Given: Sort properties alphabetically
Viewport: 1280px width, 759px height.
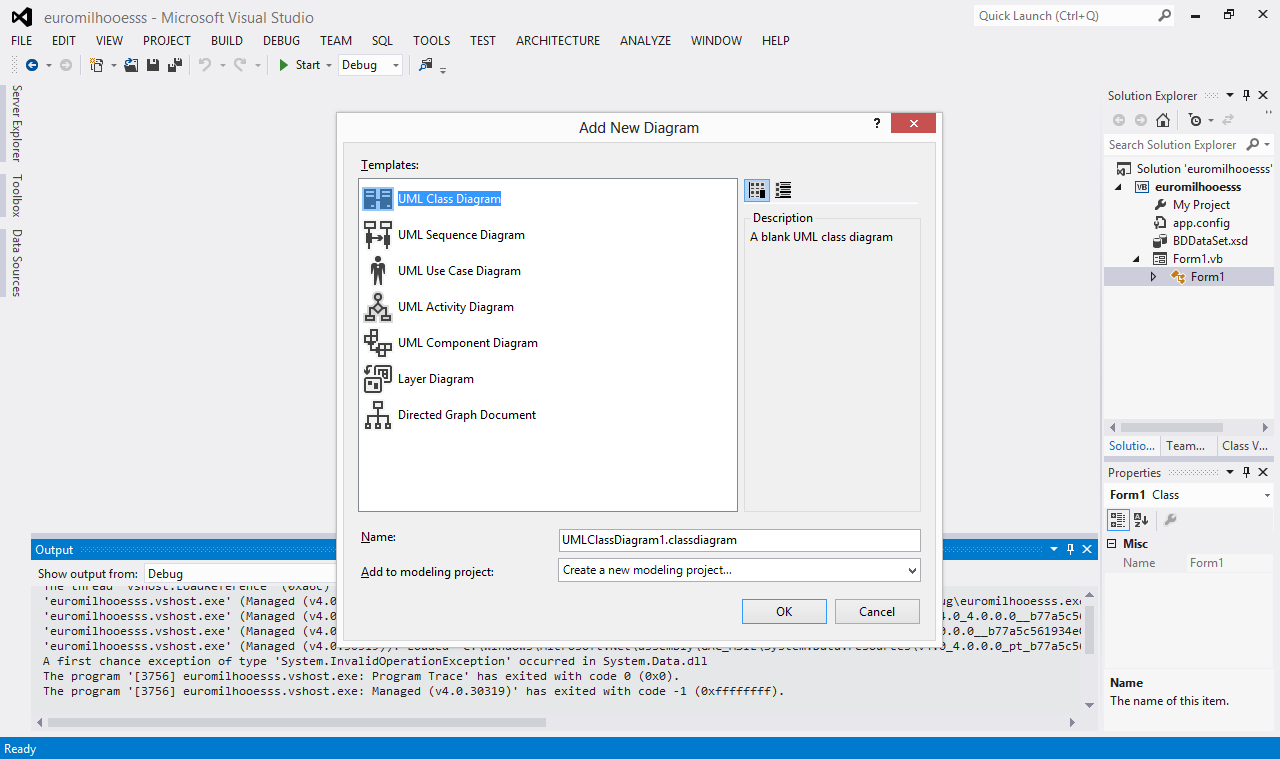Looking at the screenshot, I should [x=1141, y=520].
